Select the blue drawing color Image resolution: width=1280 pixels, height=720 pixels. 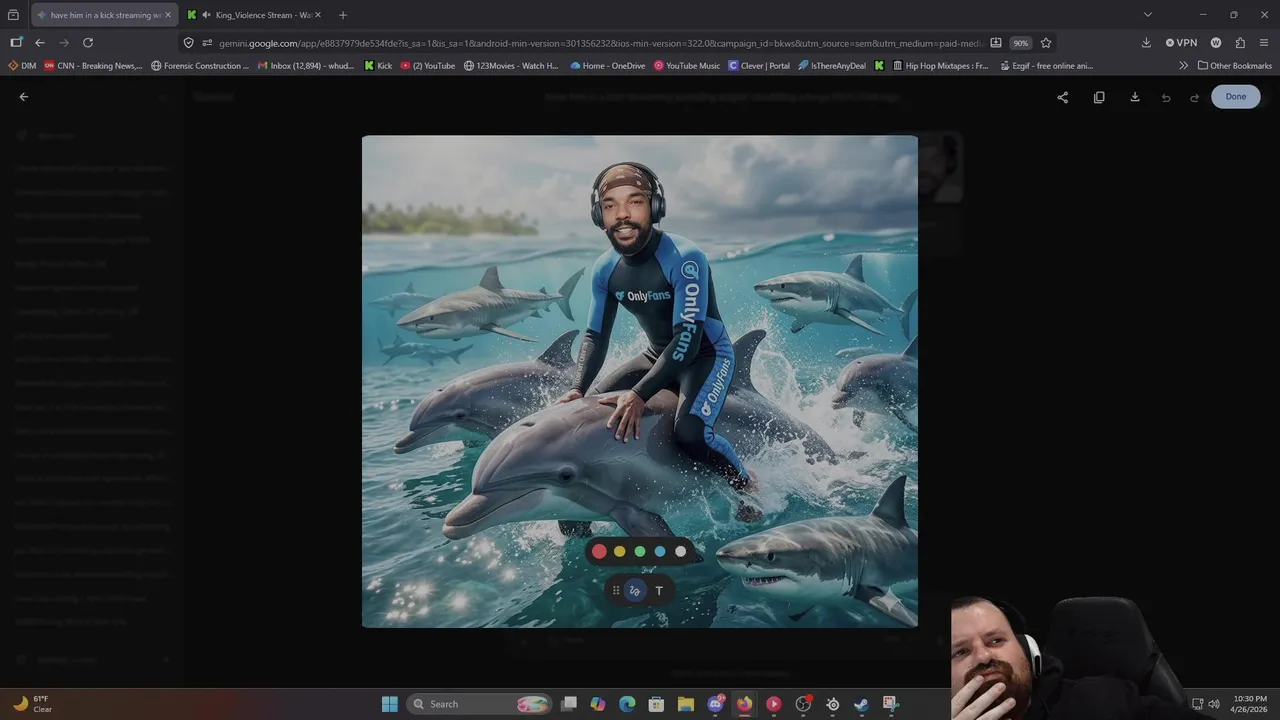[x=660, y=551]
